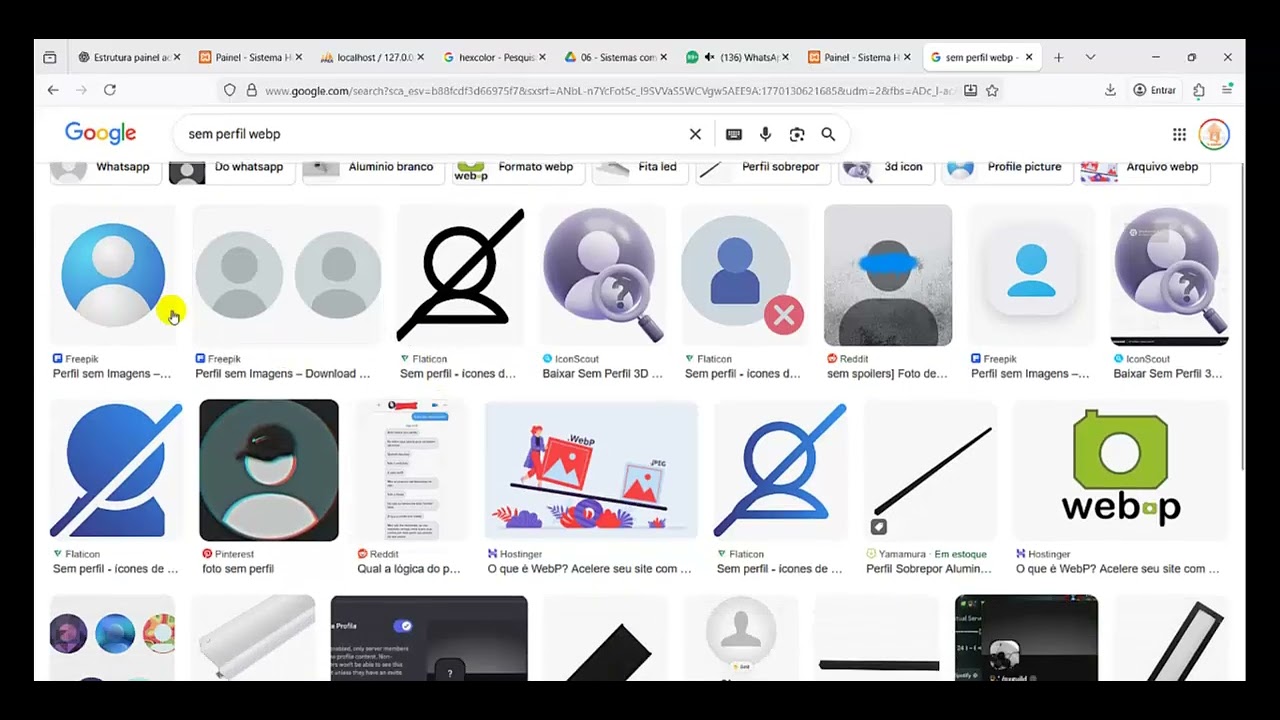Bookmark this page with star

(x=992, y=90)
